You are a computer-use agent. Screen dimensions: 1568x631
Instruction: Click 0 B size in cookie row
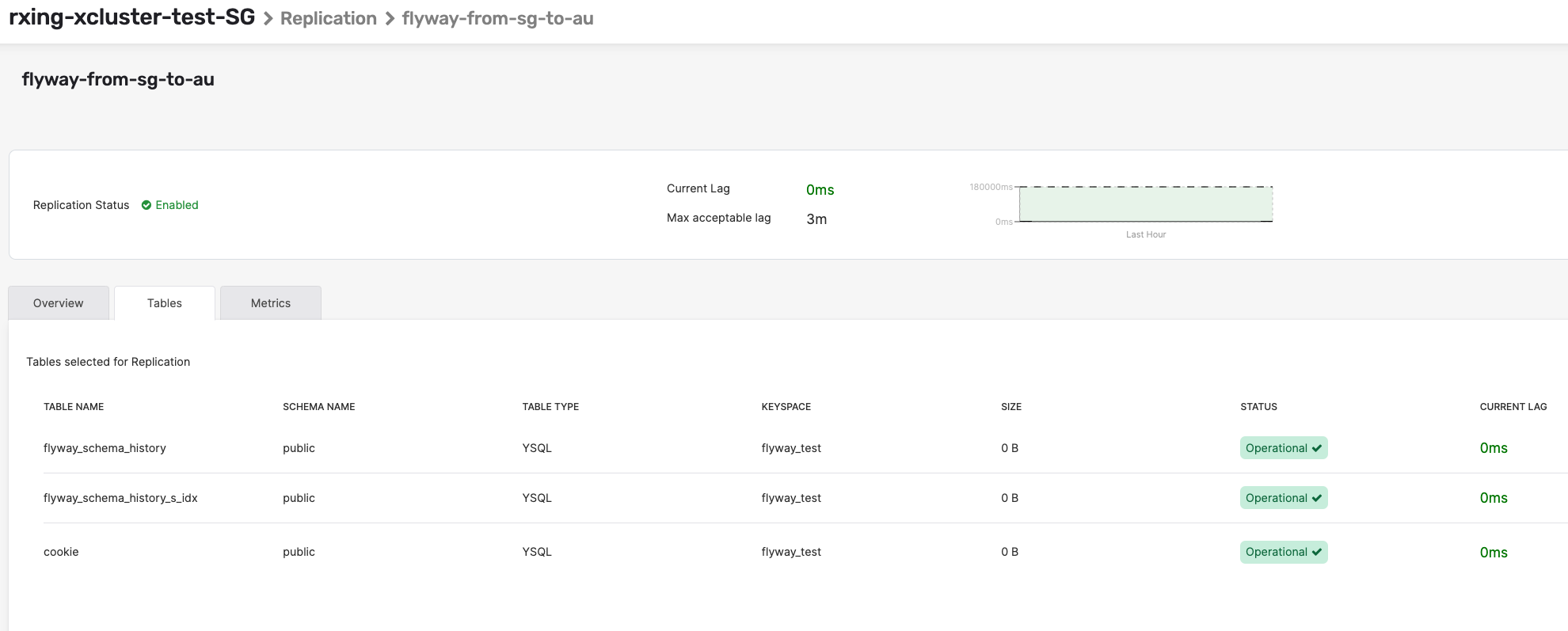coord(1010,552)
